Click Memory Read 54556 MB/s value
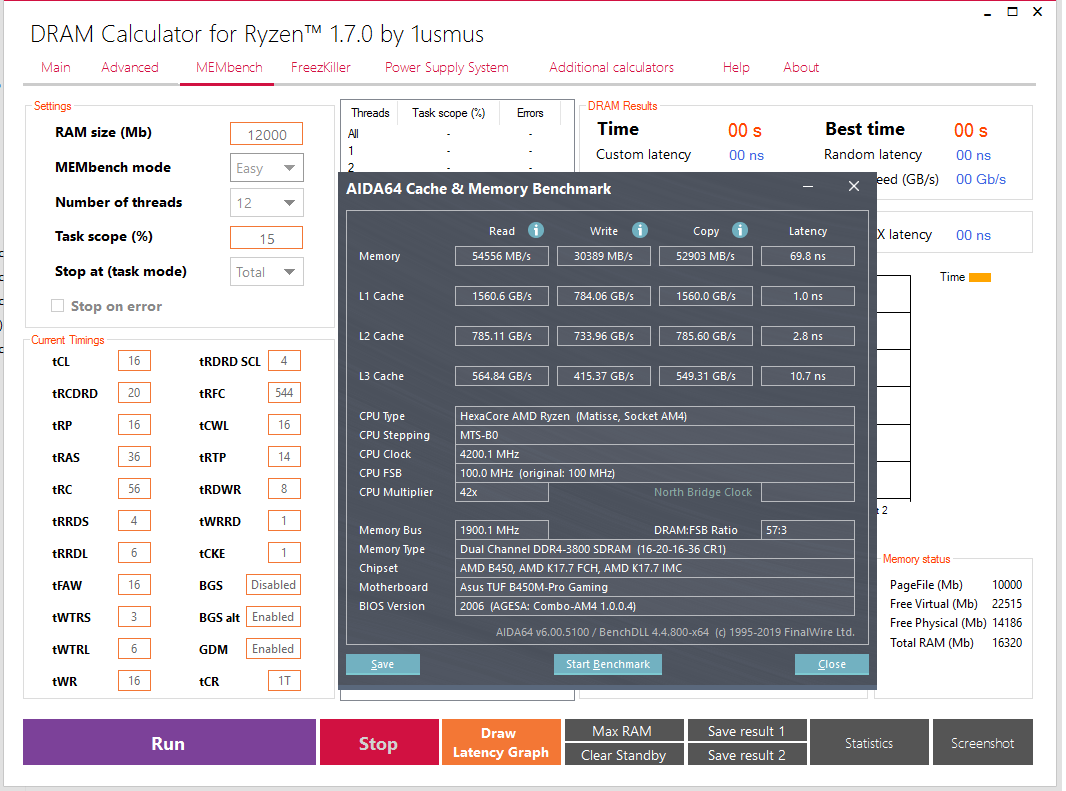The width and height of the screenshot is (1066, 791). pyautogui.click(x=502, y=256)
